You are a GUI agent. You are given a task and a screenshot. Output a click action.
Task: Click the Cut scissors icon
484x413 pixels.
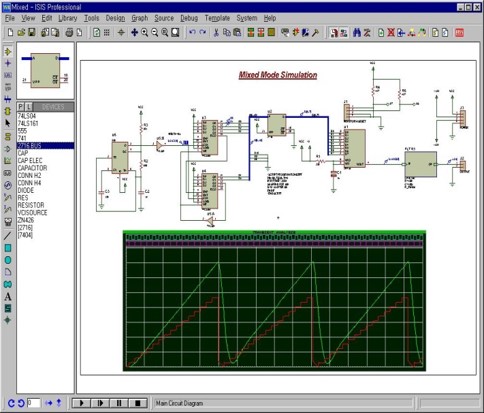(216, 32)
